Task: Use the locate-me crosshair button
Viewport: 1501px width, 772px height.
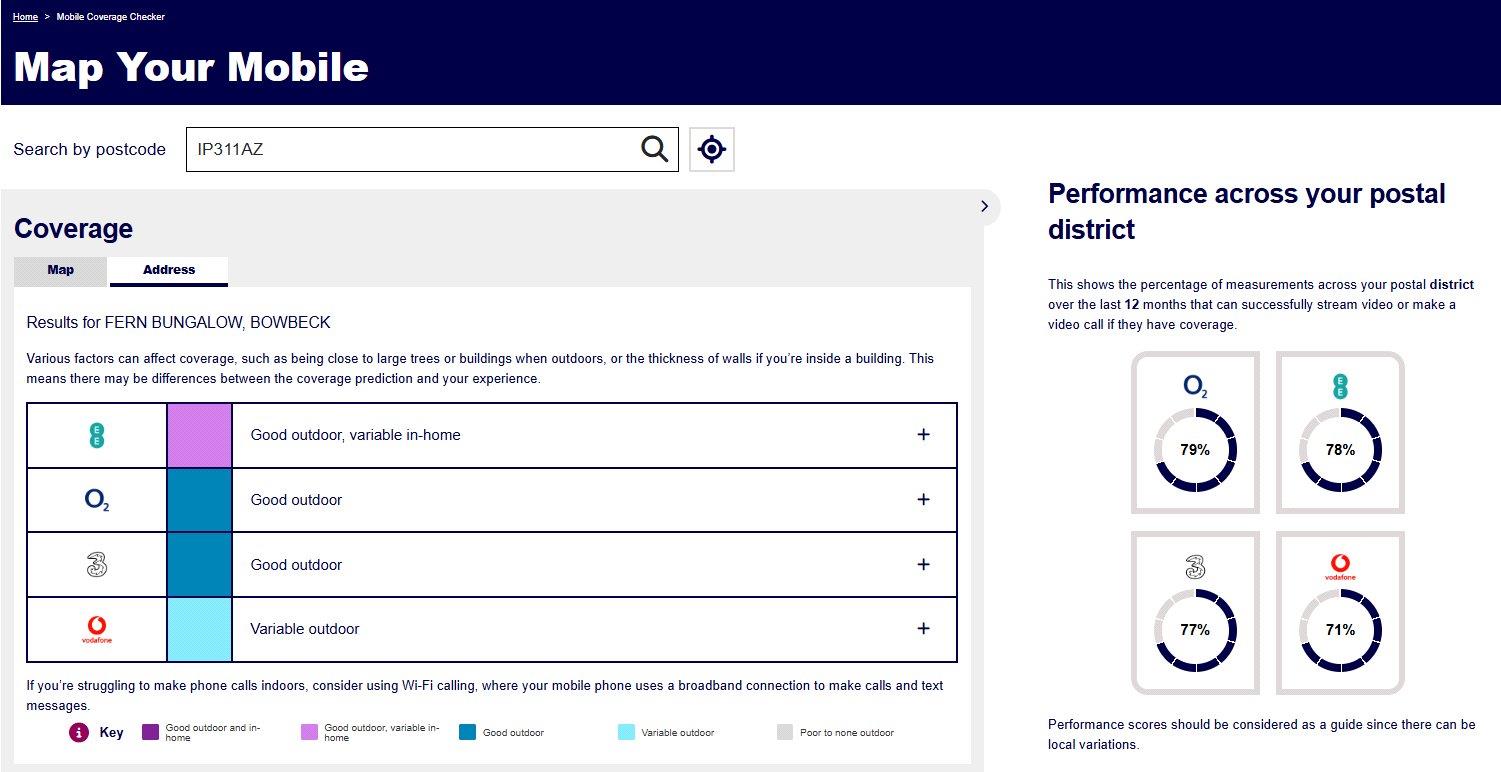Action: (x=711, y=149)
